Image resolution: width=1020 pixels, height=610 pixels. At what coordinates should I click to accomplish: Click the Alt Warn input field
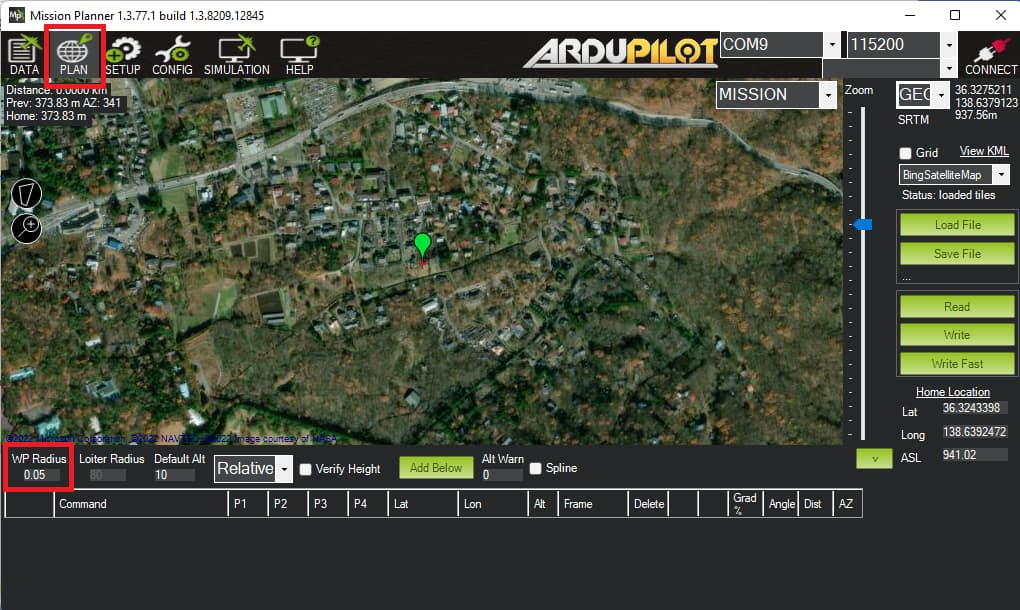pyautogui.click(x=502, y=475)
